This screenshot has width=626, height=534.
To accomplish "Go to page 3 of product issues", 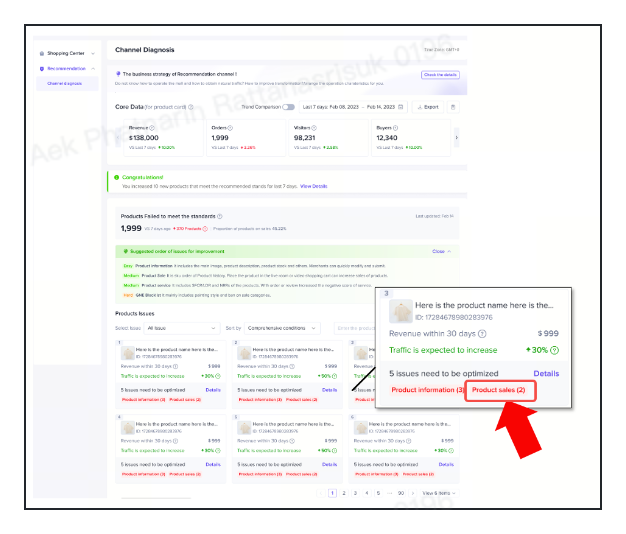I will pyautogui.click(x=355, y=493).
